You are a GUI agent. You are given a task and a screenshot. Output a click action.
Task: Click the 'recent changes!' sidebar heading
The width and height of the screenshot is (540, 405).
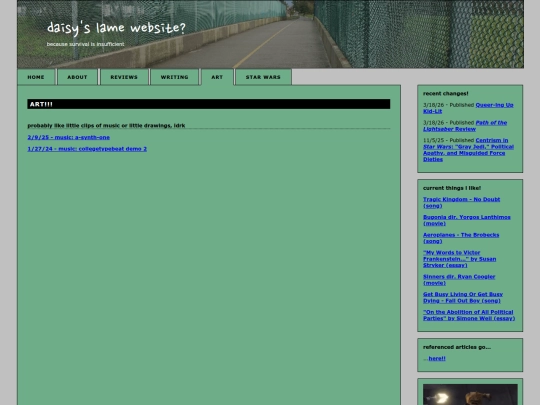pos(446,93)
